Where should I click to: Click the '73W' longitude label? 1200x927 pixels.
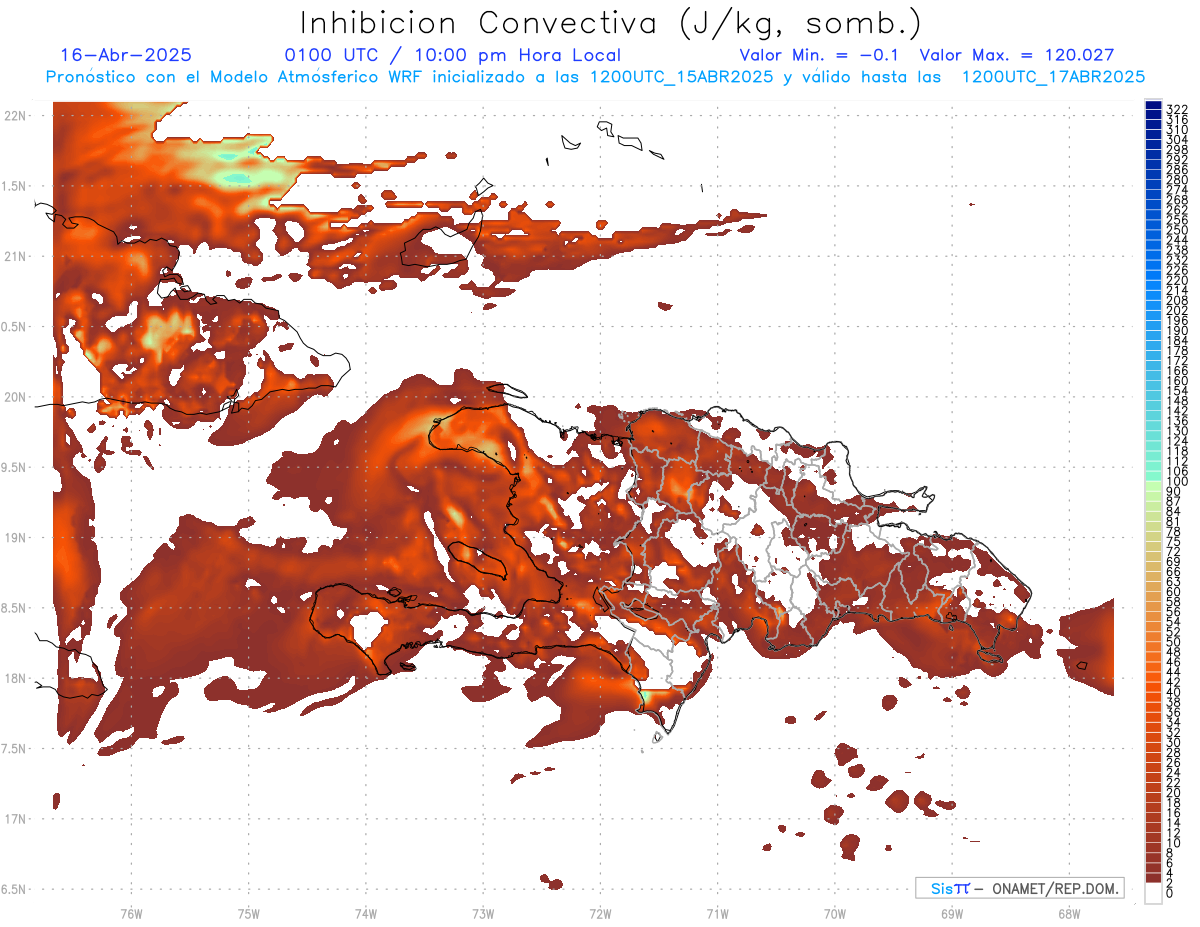(x=483, y=913)
